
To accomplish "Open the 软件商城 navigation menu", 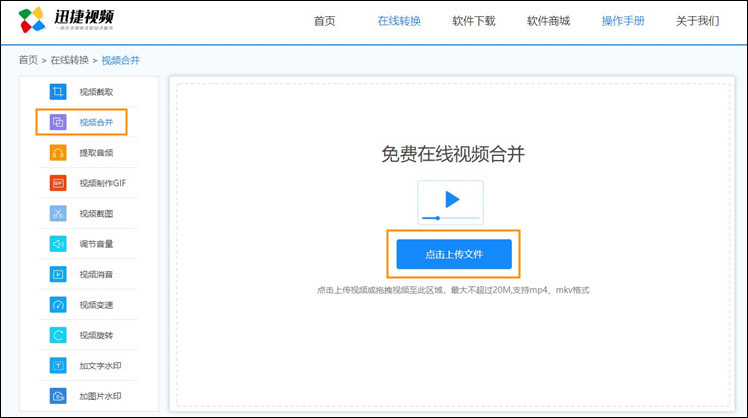I will pos(549,21).
